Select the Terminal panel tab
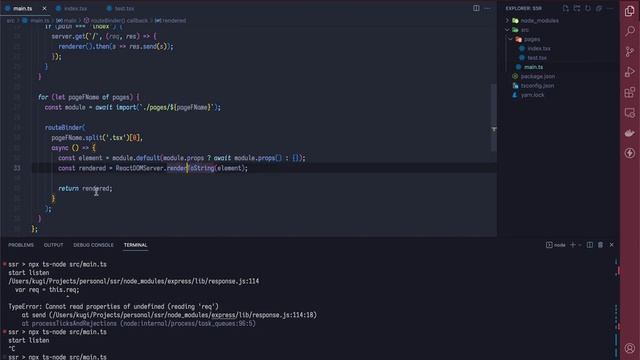The image size is (640, 360). (x=136, y=245)
